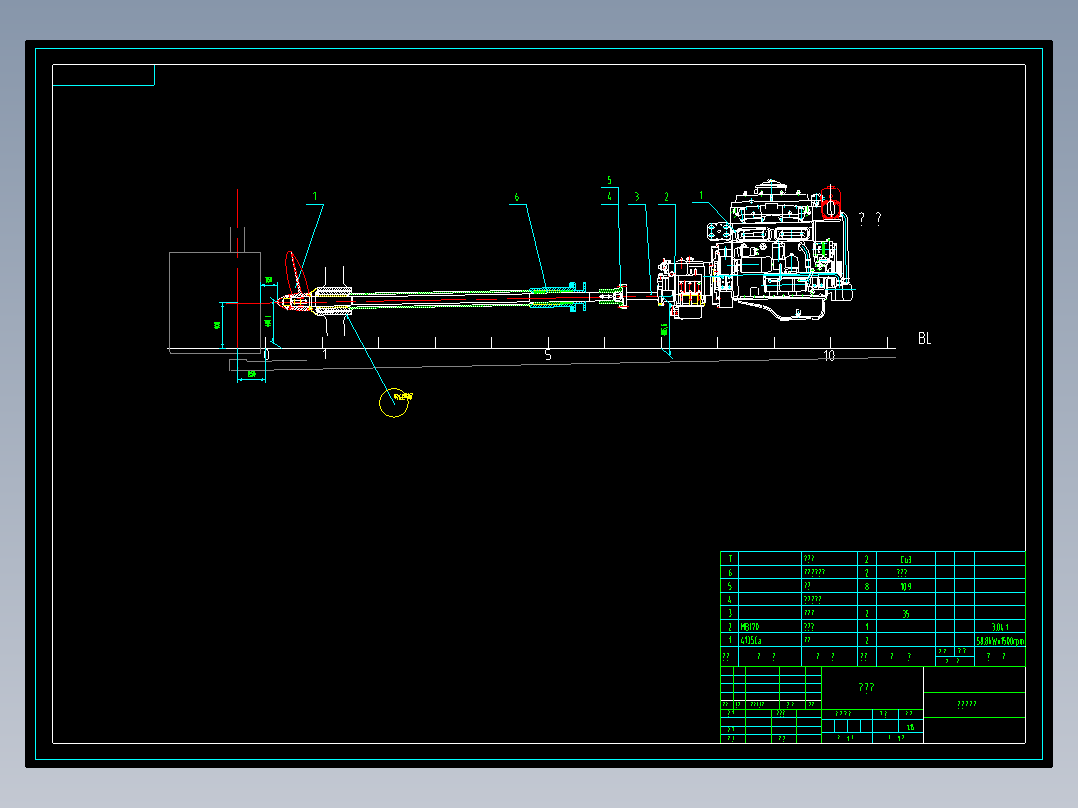Select callout number 6 above the stern tube
1078x808 pixels.
(517, 197)
